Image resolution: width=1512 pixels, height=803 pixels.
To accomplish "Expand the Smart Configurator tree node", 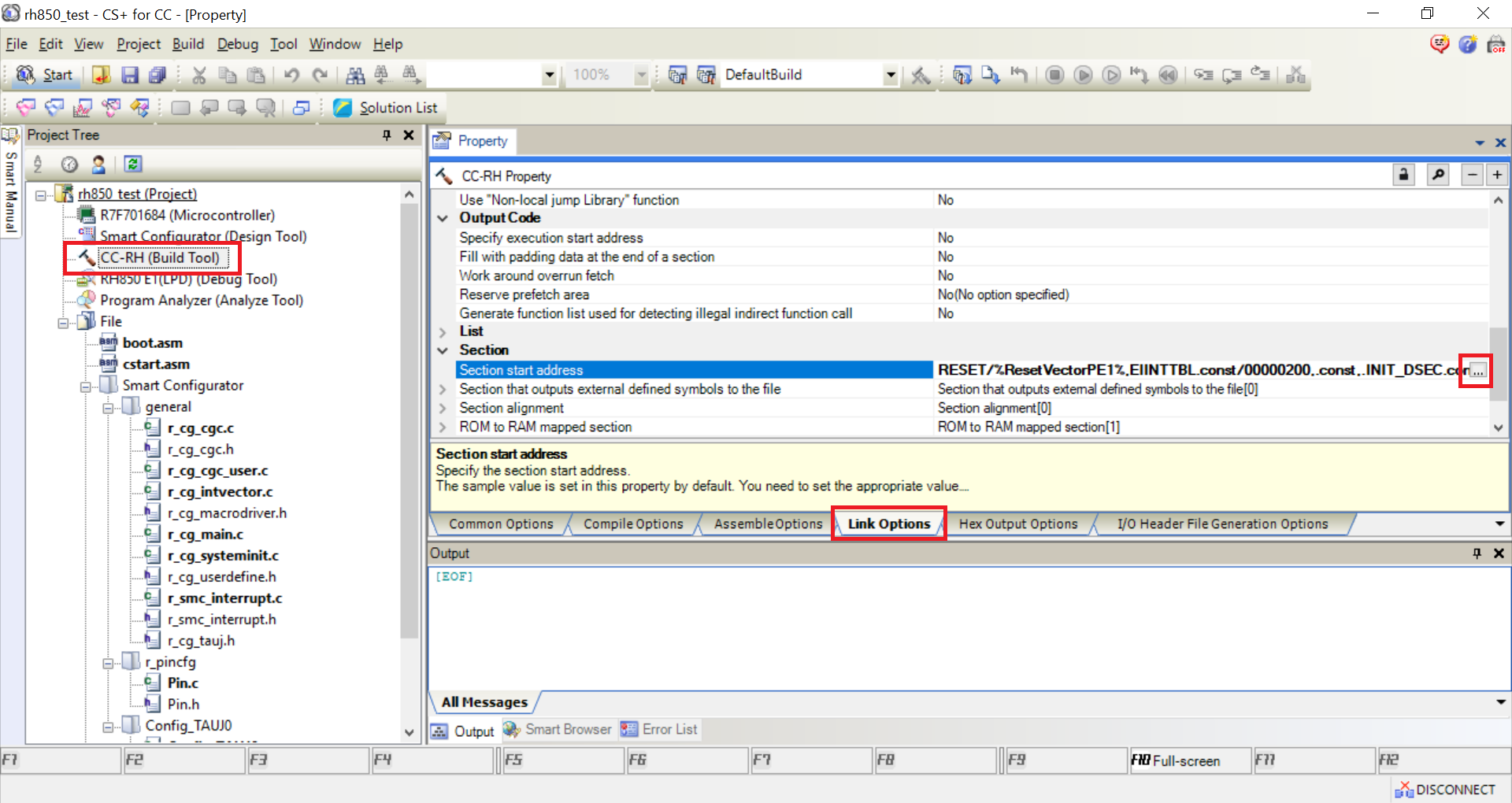I will (85, 385).
